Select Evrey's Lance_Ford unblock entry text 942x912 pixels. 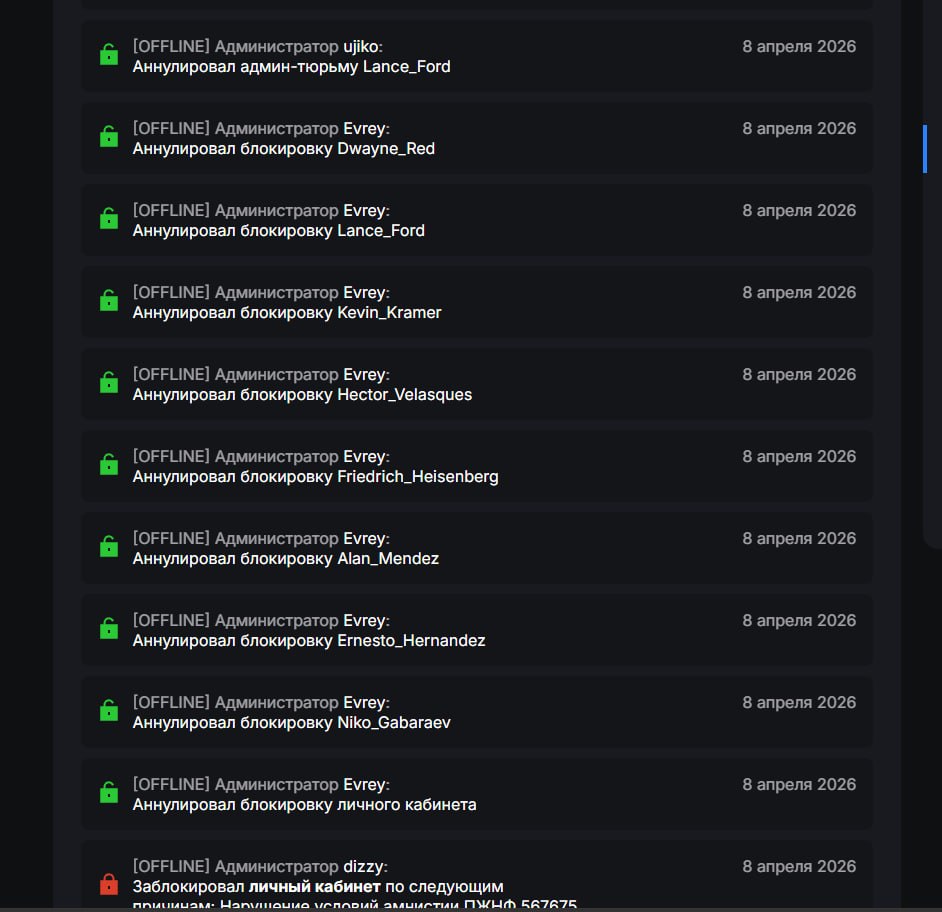[x=279, y=230]
